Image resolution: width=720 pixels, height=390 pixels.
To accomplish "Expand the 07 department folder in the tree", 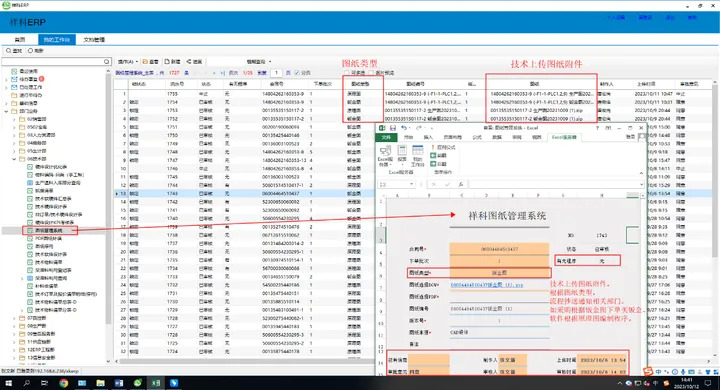I will pos(14,318).
